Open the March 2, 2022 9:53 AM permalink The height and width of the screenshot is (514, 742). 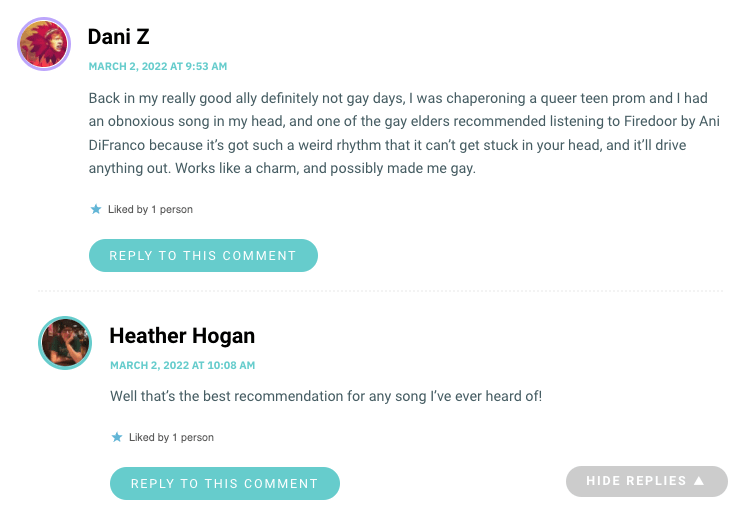click(158, 66)
